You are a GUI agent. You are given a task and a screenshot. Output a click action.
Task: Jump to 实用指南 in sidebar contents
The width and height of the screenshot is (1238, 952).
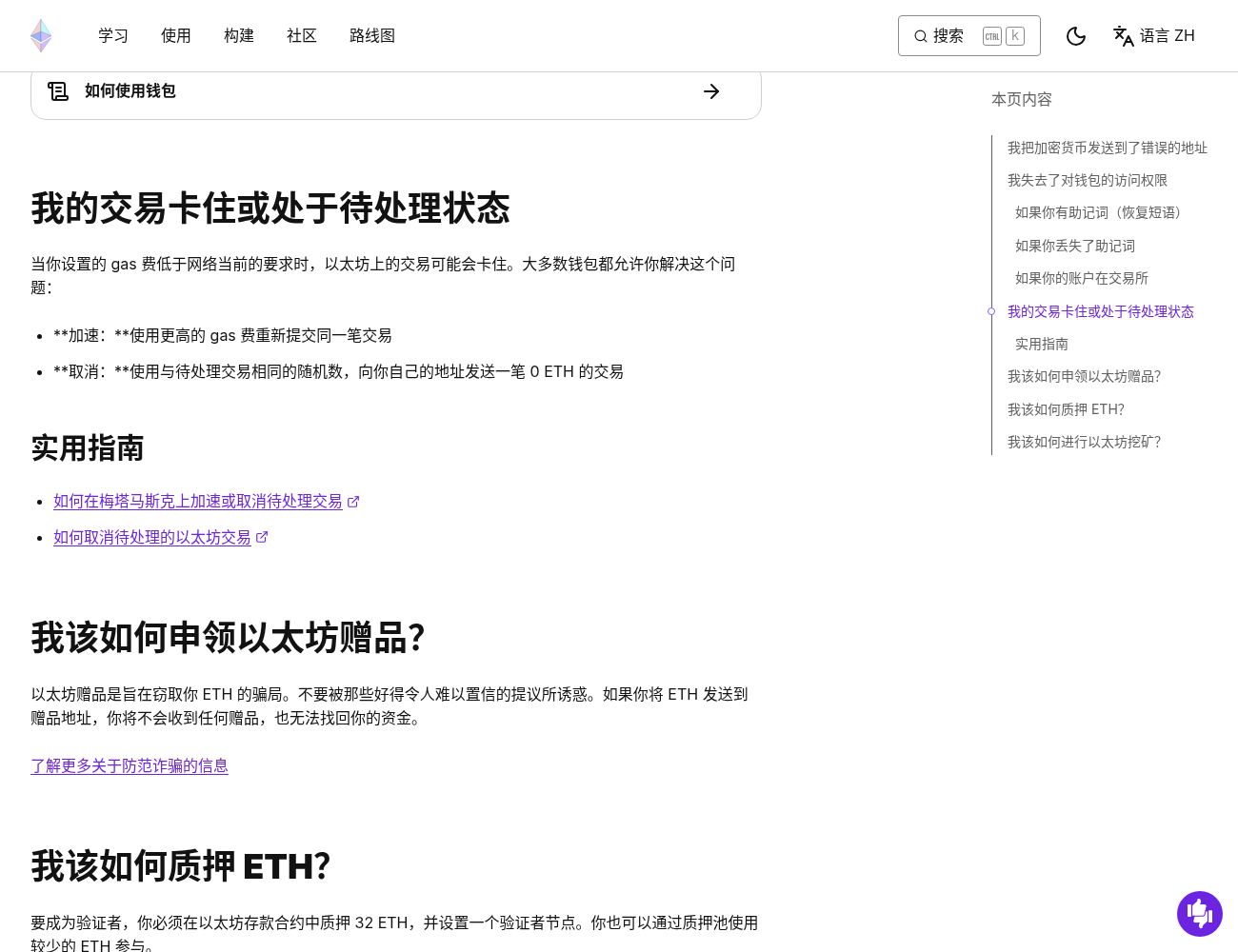point(1042,344)
